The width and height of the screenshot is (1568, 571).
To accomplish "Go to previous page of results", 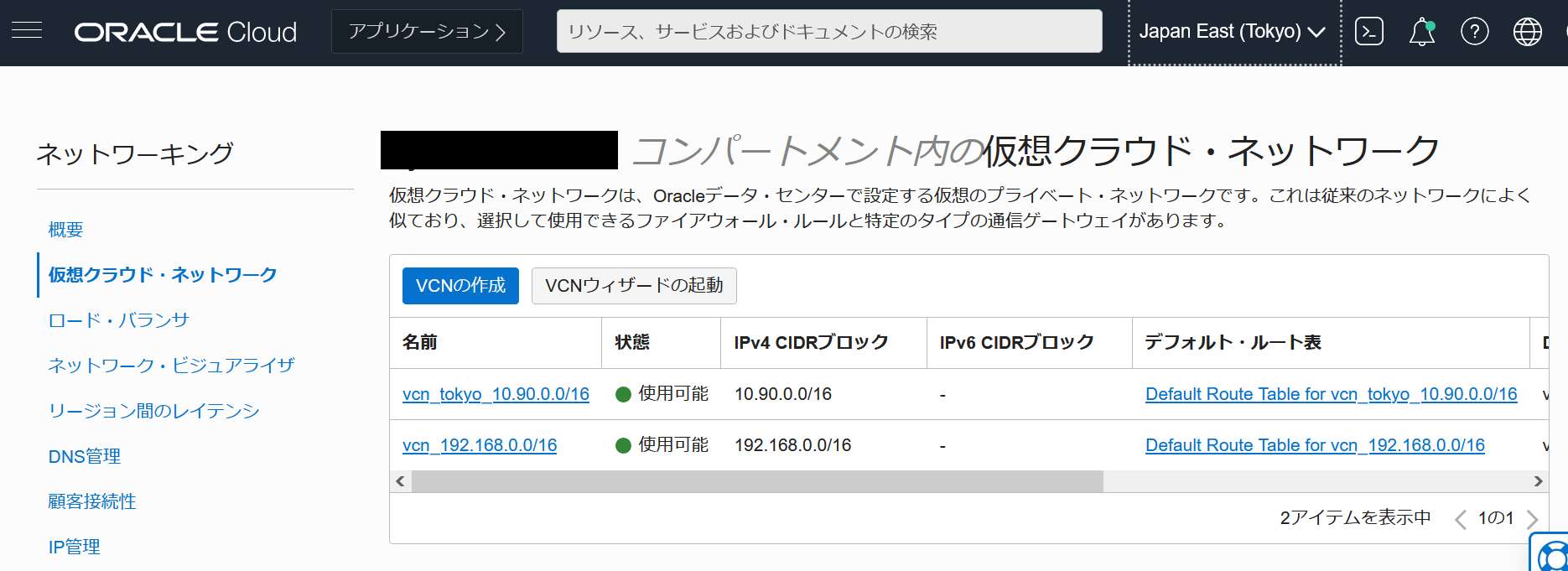I will [1461, 519].
